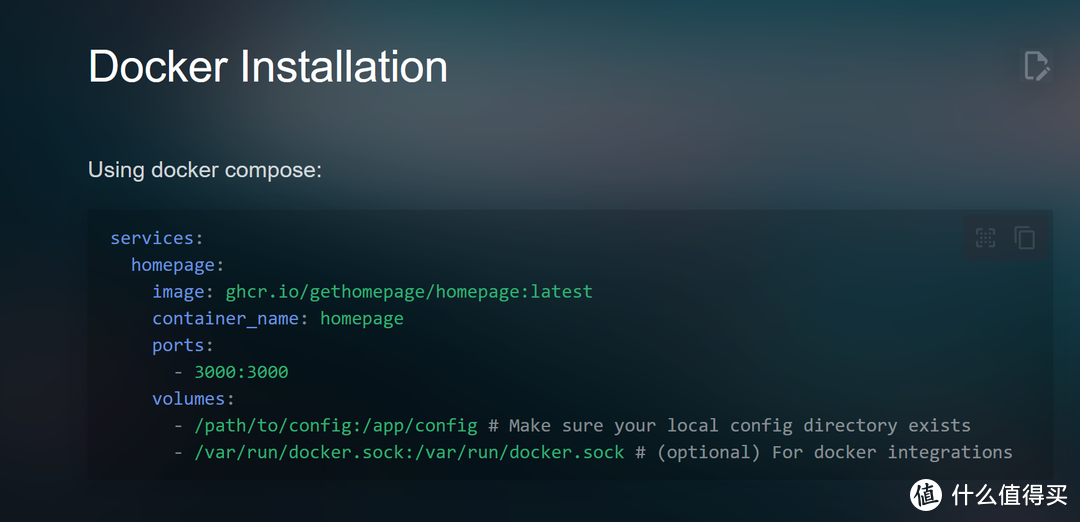The width and height of the screenshot is (1080, 522).
Task: Click the 'ports:' key in code
Action: tap(183, 345)
